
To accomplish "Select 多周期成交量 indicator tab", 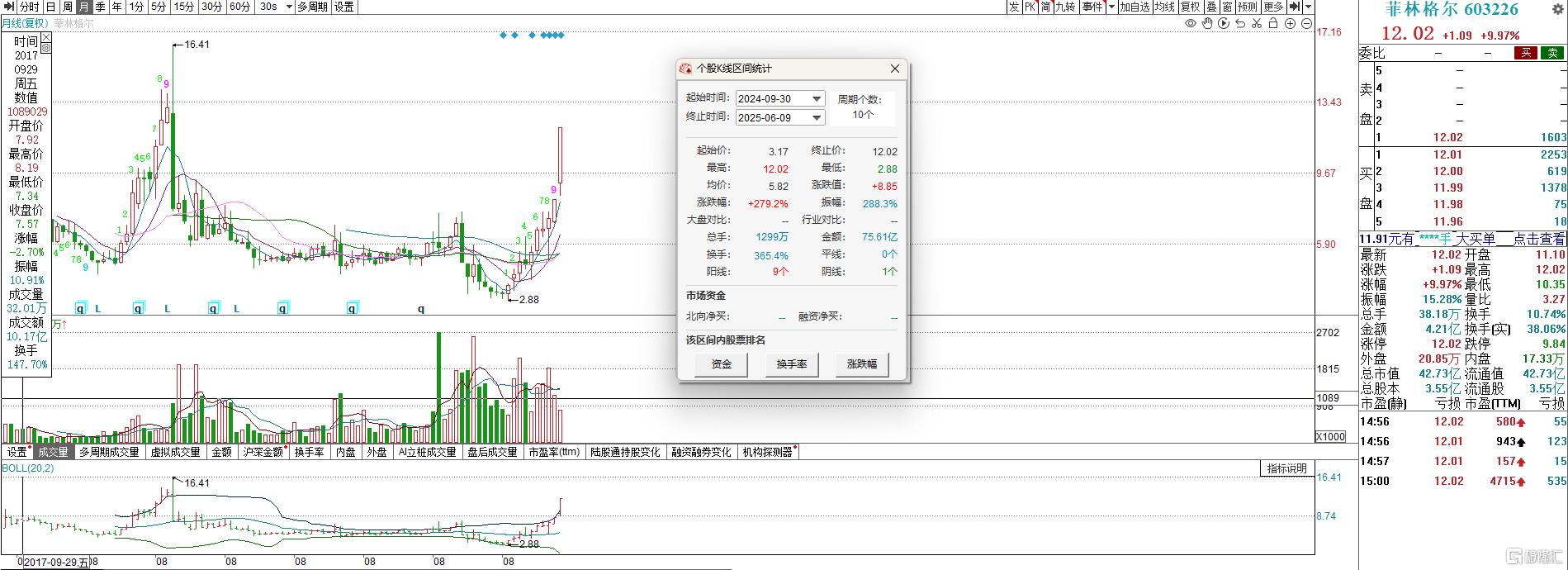I will (110, 452).
